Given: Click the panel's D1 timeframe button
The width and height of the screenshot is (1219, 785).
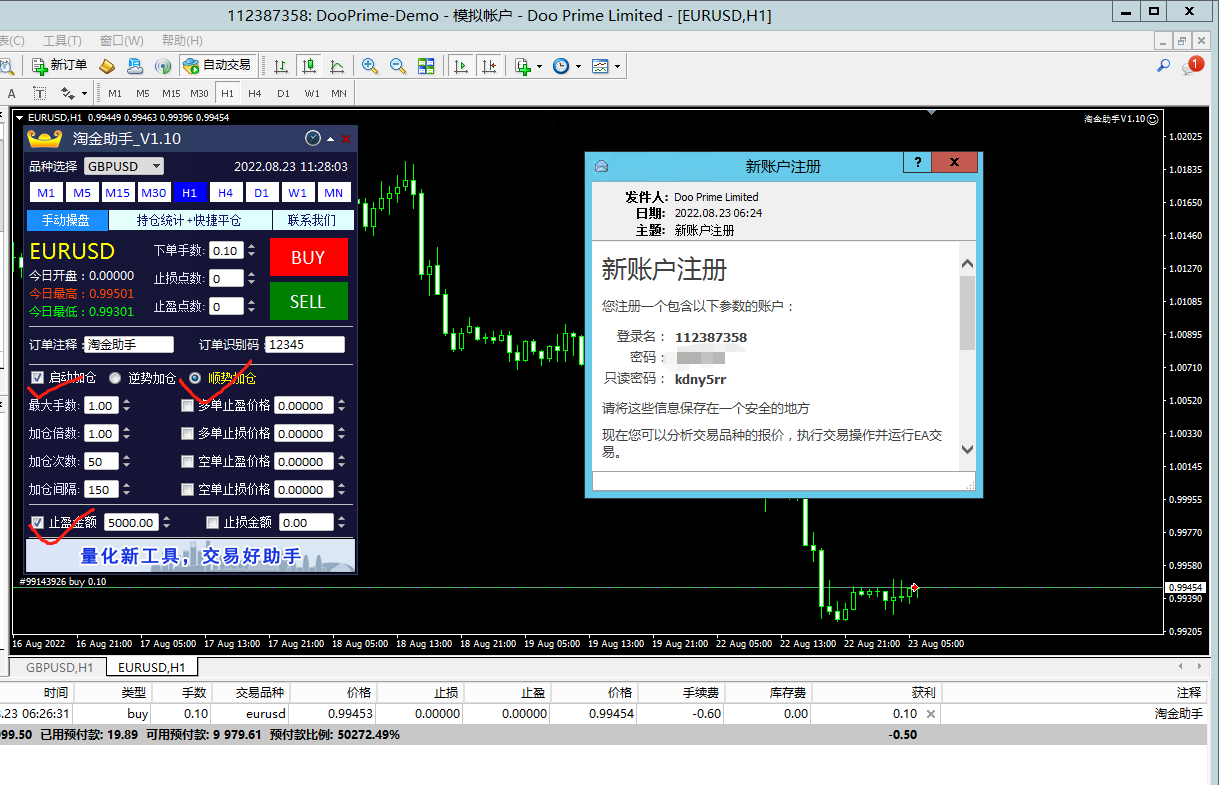Looking at the screenshot, I should 261,193.
